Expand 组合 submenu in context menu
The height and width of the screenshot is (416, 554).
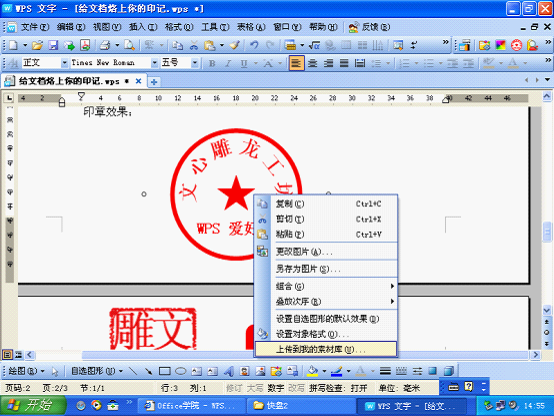pyautogui.click(x=334, y=286)
